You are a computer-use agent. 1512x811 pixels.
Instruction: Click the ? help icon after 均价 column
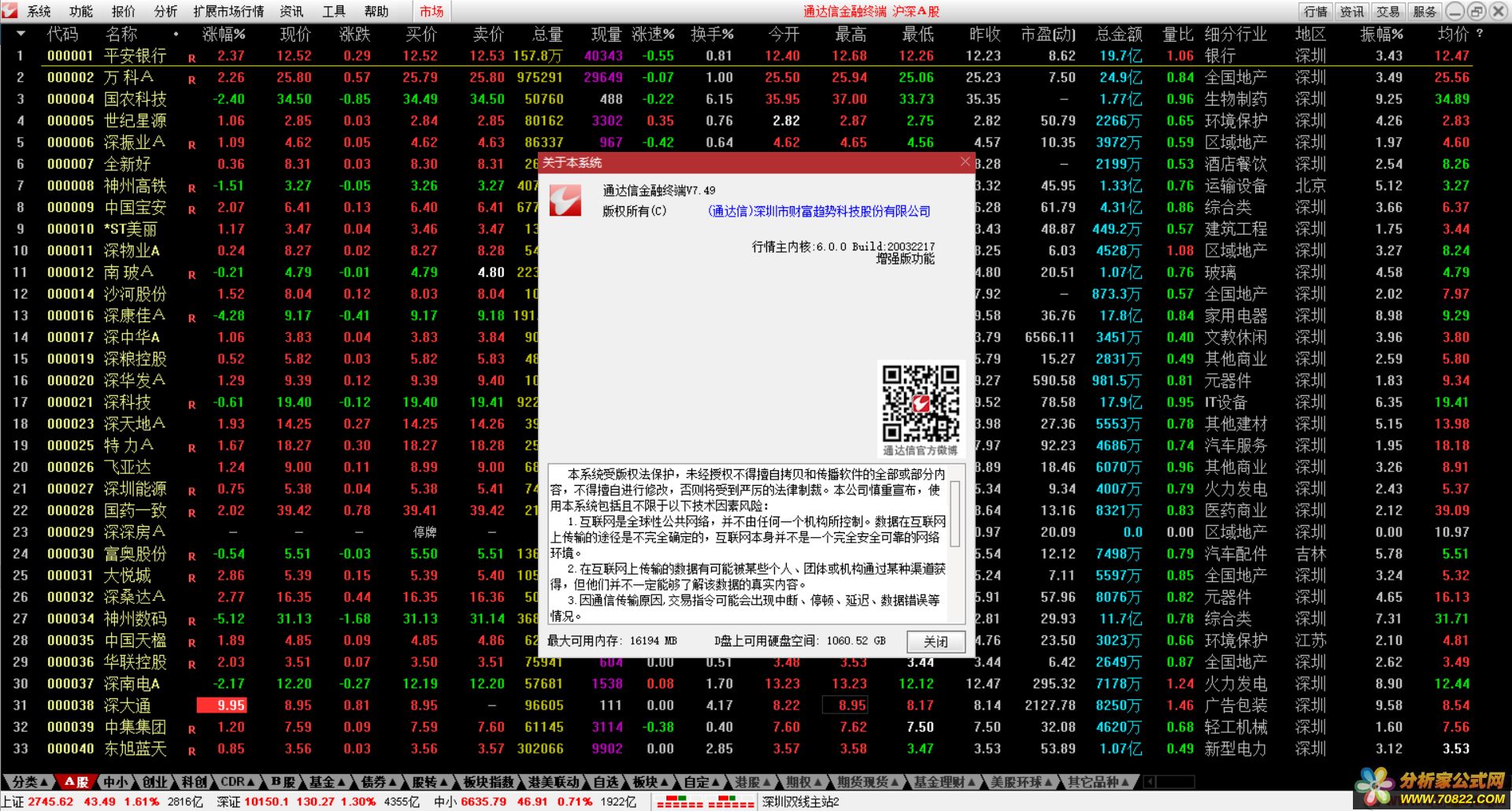click(x=1480, y=34)
